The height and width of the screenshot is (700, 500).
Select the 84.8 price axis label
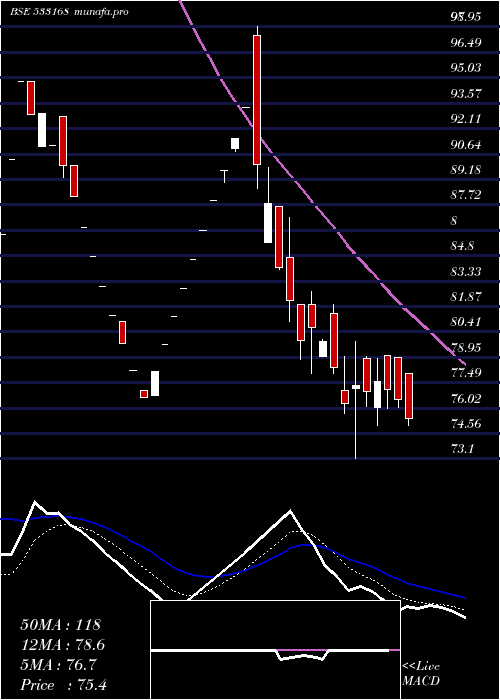coord(462,246)
